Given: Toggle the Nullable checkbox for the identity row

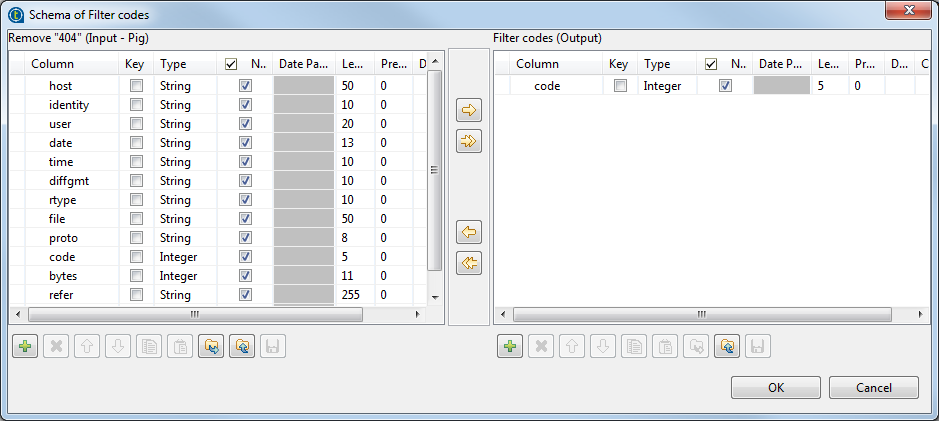Looking at the screenshot, I should point(245,105).
